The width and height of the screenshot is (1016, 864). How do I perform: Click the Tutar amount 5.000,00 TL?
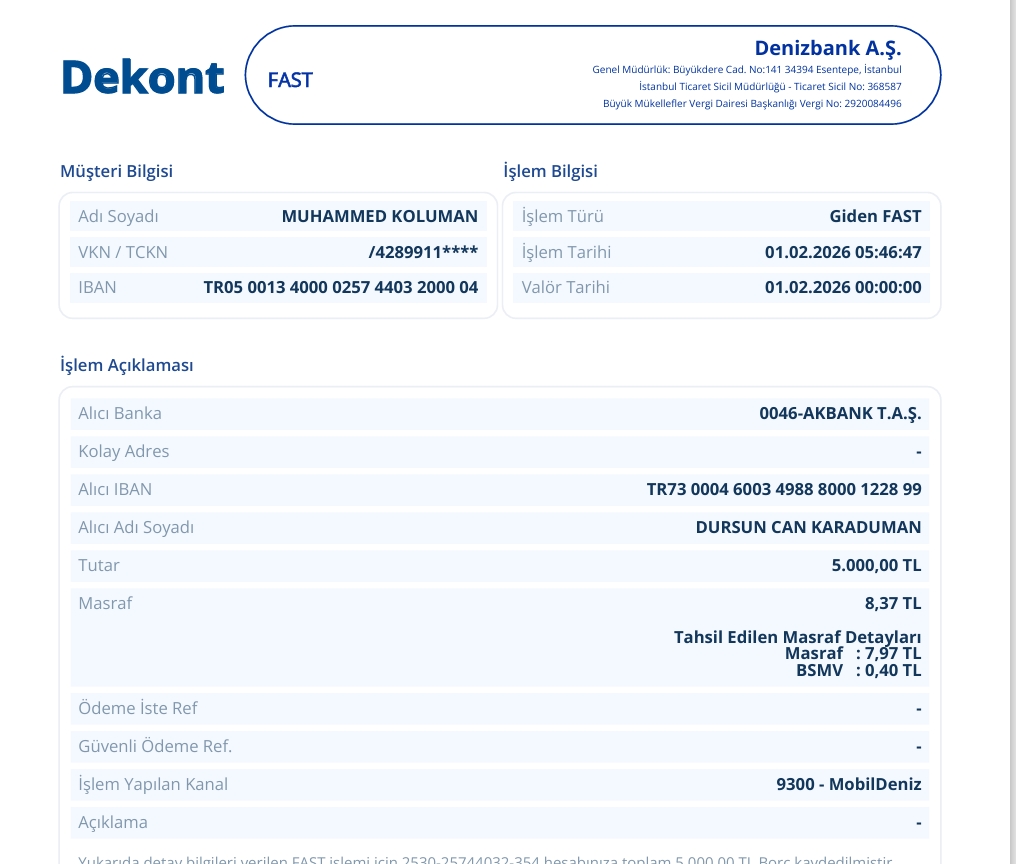876,565
